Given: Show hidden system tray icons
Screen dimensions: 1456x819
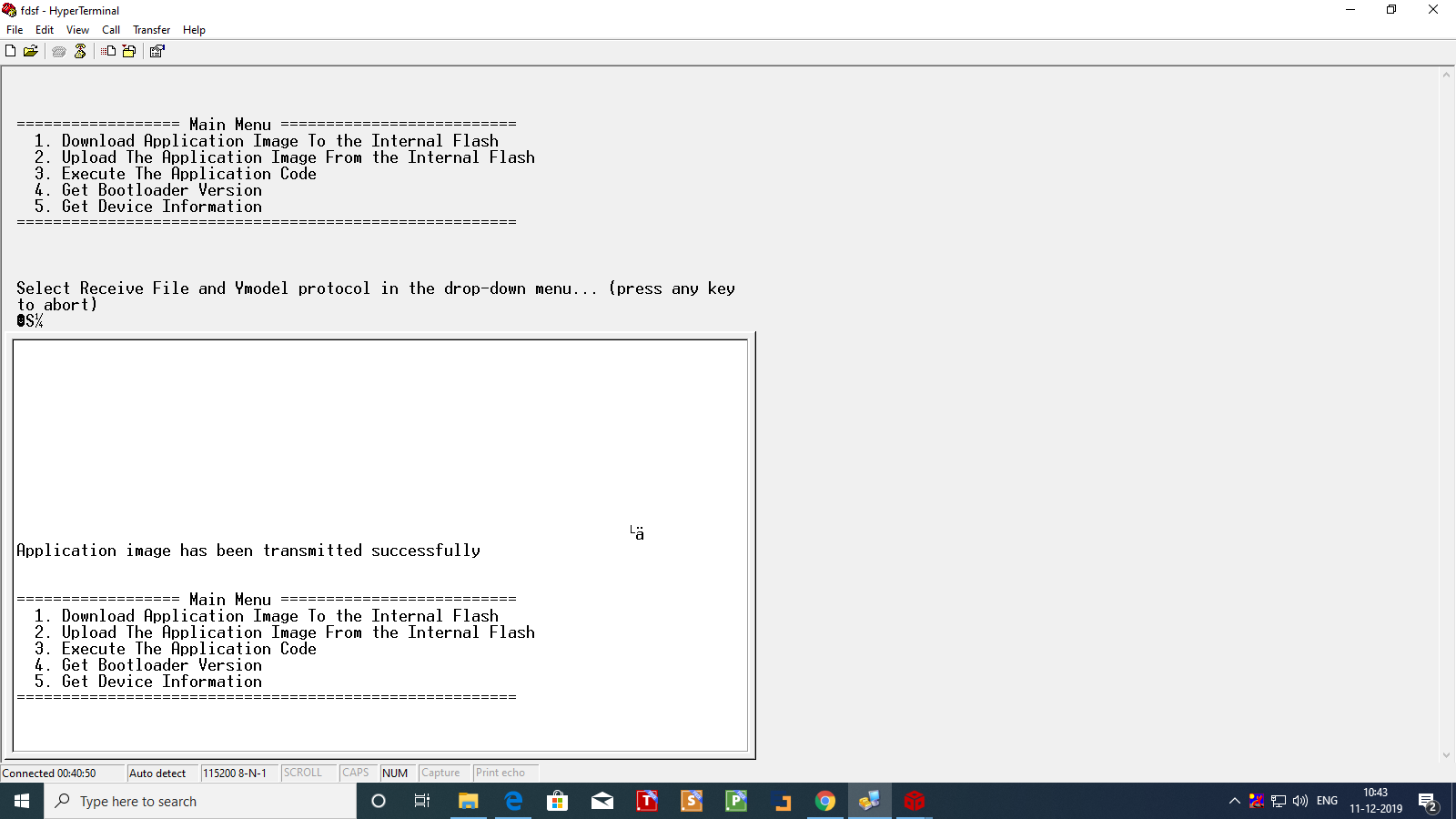Looking at the screenshot, I should [x=1234, y=801].
